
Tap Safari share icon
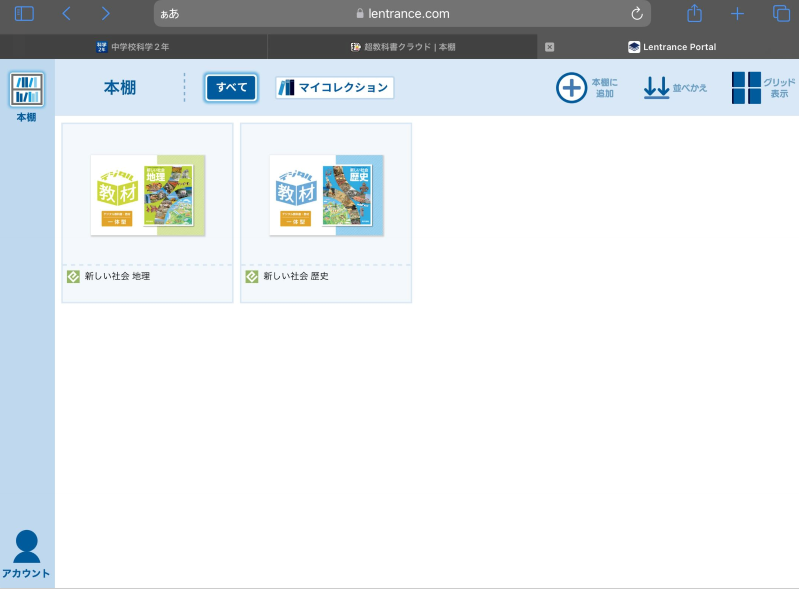(x=695, y=14)
